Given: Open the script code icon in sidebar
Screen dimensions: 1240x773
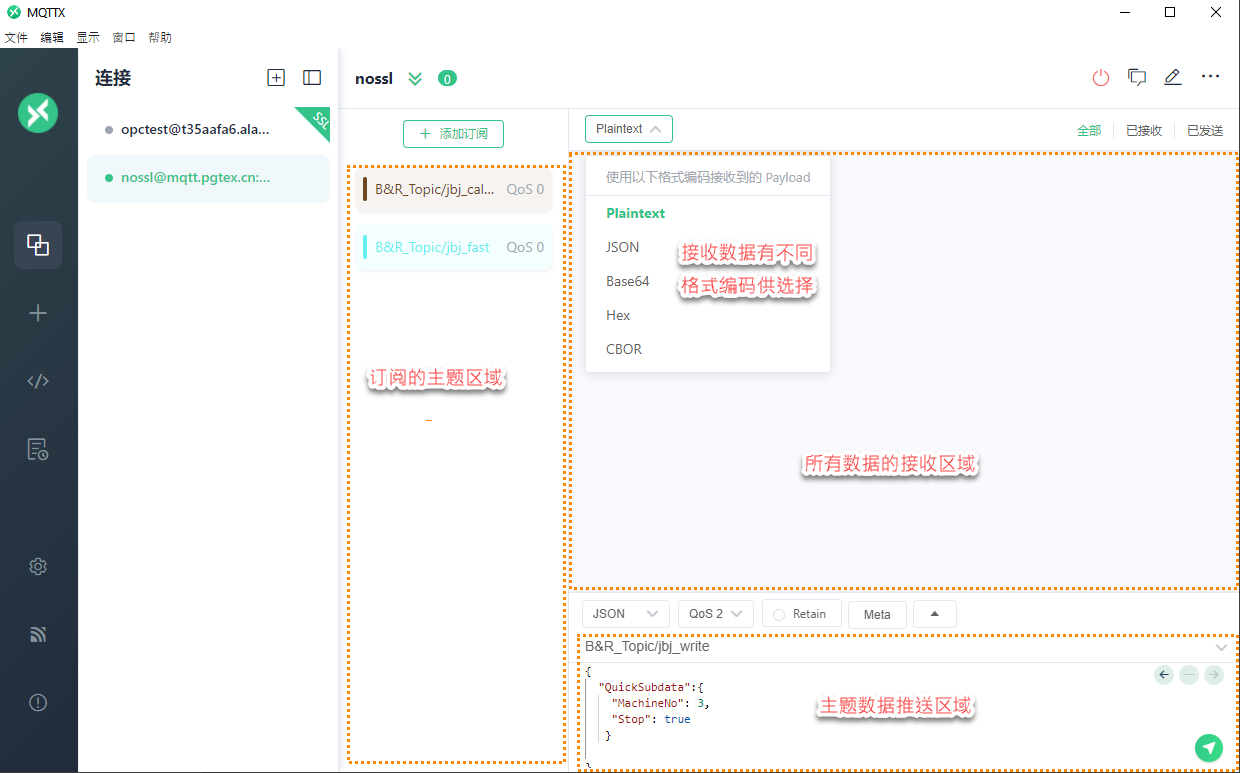Looking at the screenshot, I should click(x=38, y=381).
